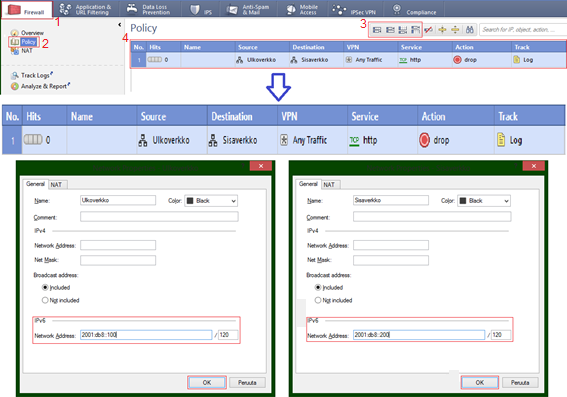Click the Hits column header in small policy table
Image resolution: width=567 pixels, height=397 pixels.
click(x=163, y=47)
